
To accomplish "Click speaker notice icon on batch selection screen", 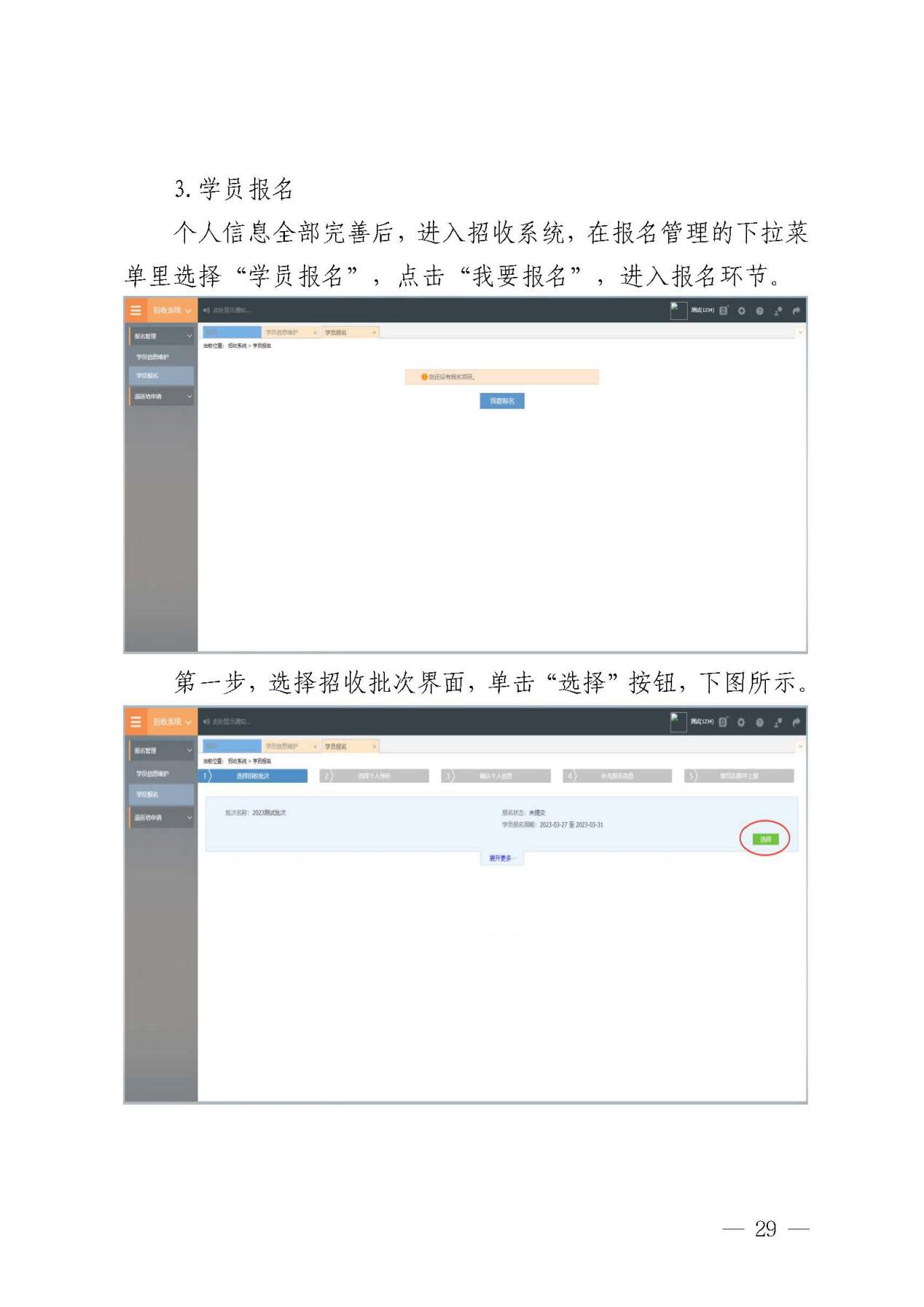I will pyautogui.click(x=206, y=722).
